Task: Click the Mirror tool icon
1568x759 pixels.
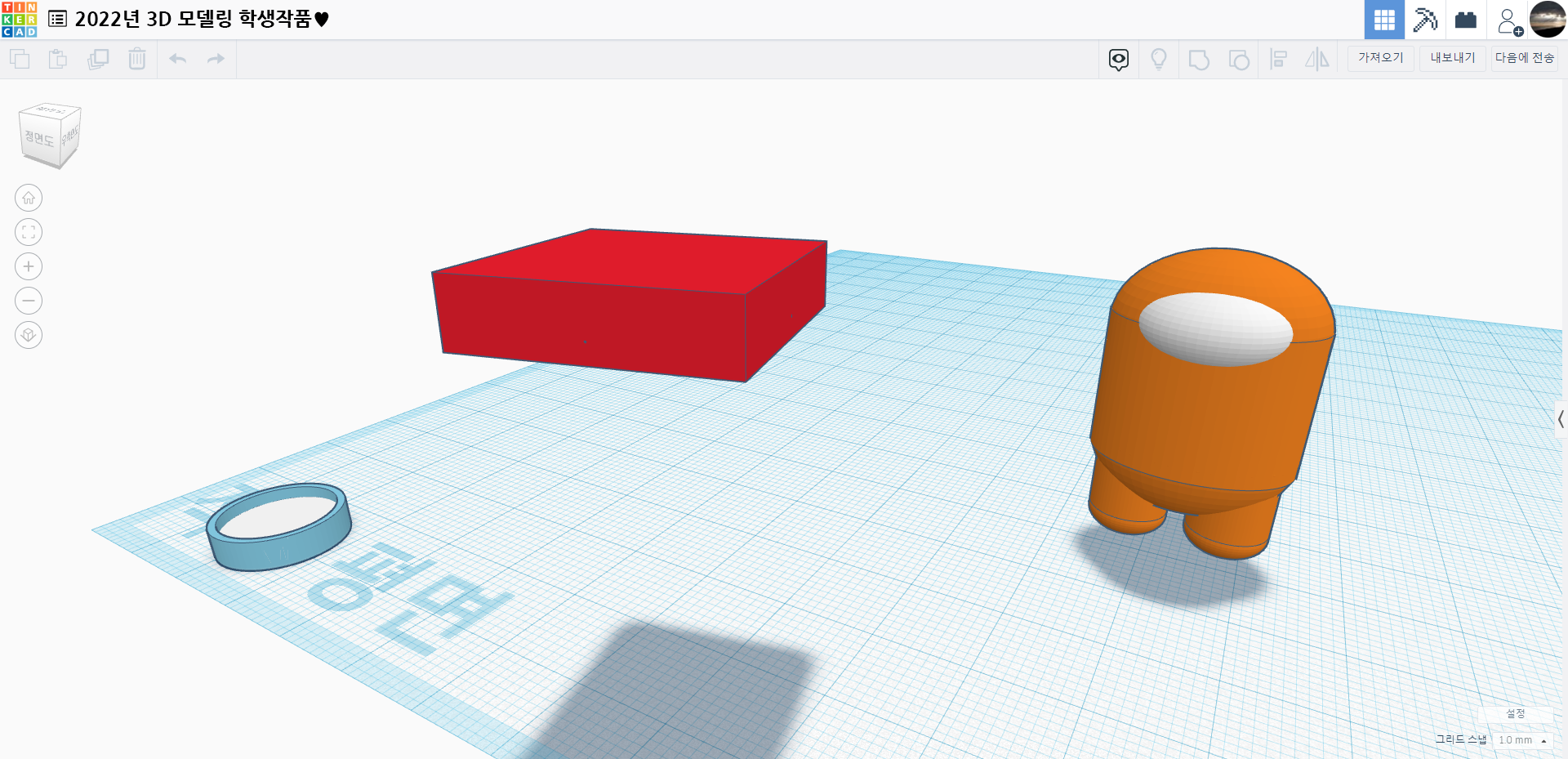Action: point(1317,60)
